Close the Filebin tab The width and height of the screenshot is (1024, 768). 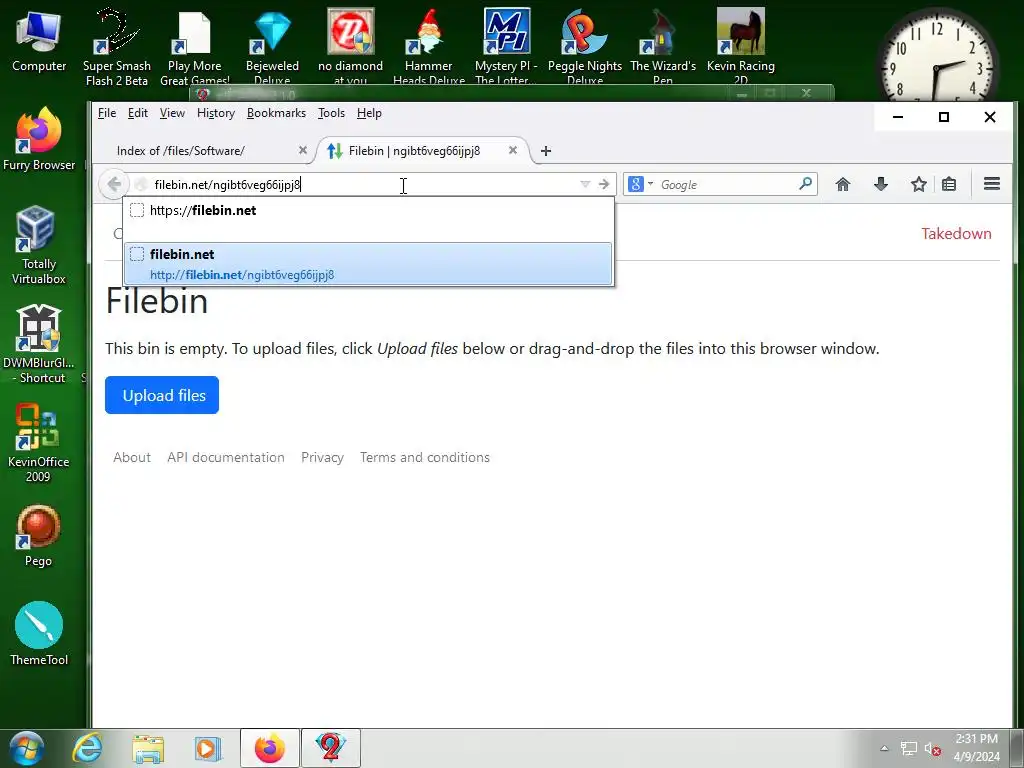pos(513,150)
